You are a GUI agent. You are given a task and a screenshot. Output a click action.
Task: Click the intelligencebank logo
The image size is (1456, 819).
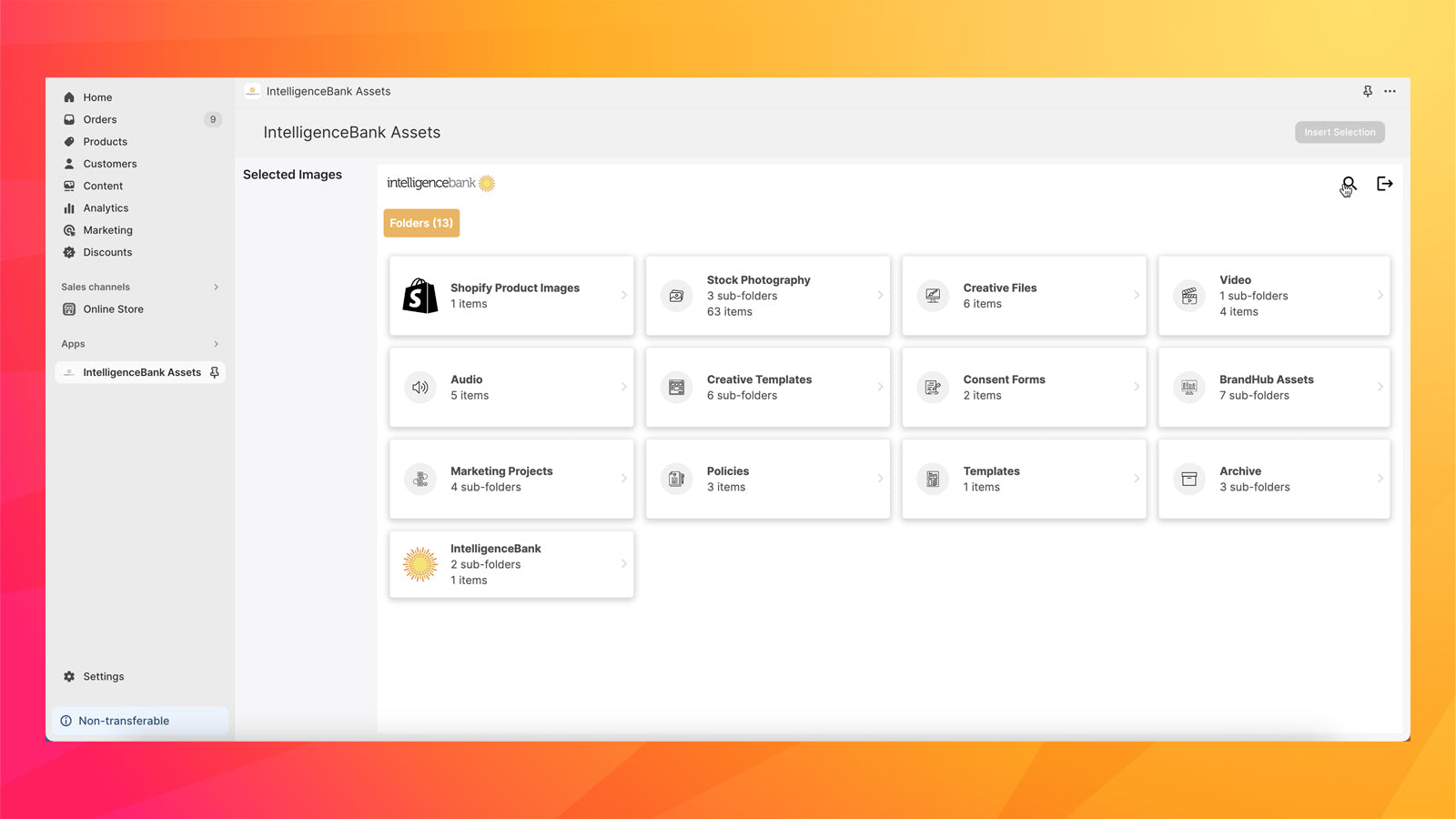tap(440, 183)
